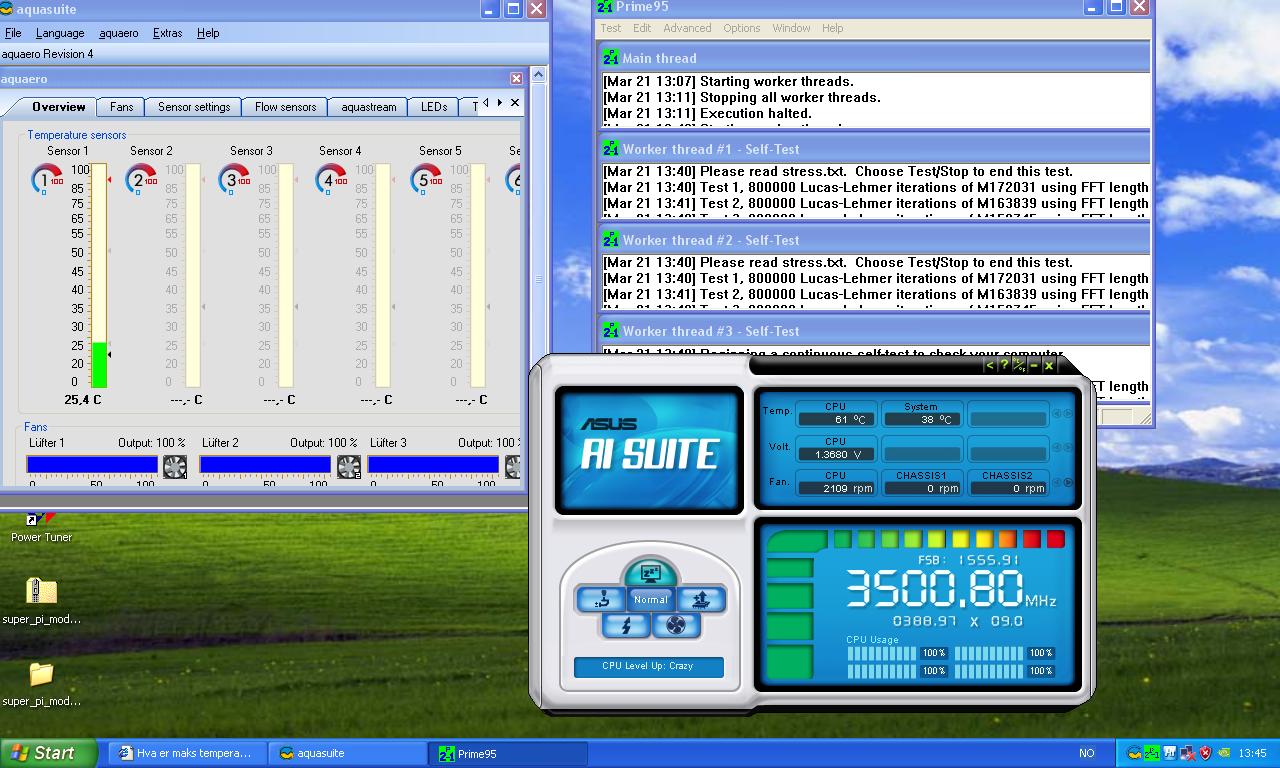
Task: Open AI Suite lightning bolt AI N.O.S. icon
Action: (x=627, y=625)
